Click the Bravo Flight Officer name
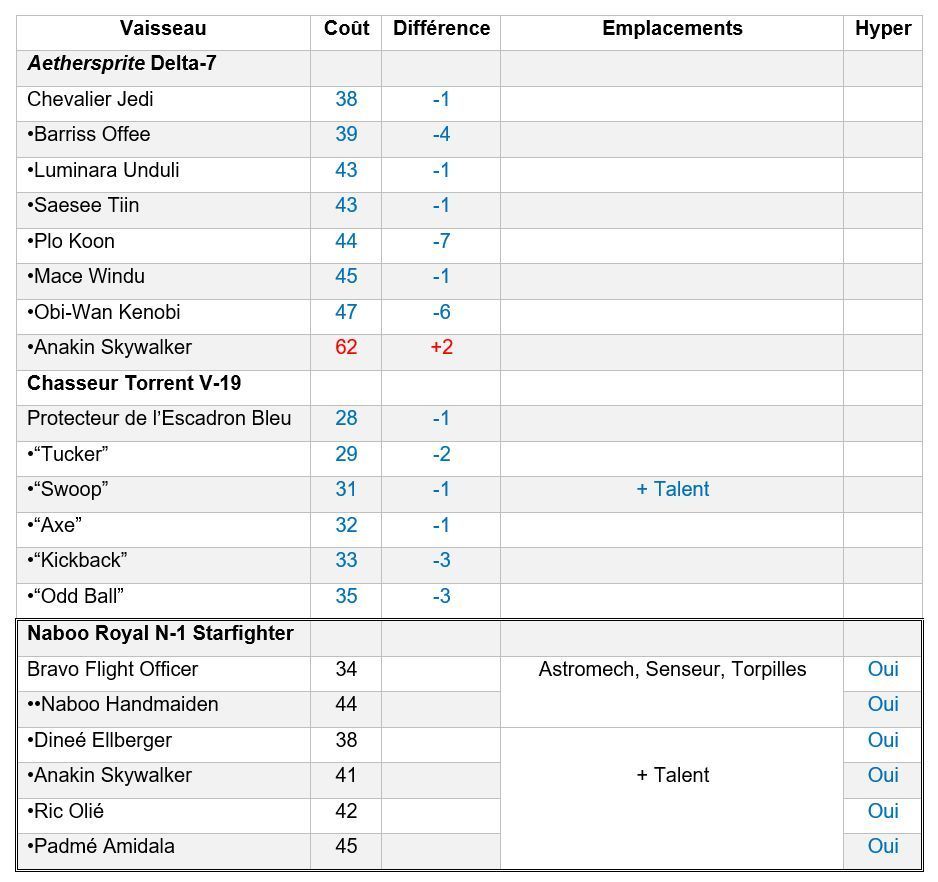The image size is (938, 882). point(112,669)
